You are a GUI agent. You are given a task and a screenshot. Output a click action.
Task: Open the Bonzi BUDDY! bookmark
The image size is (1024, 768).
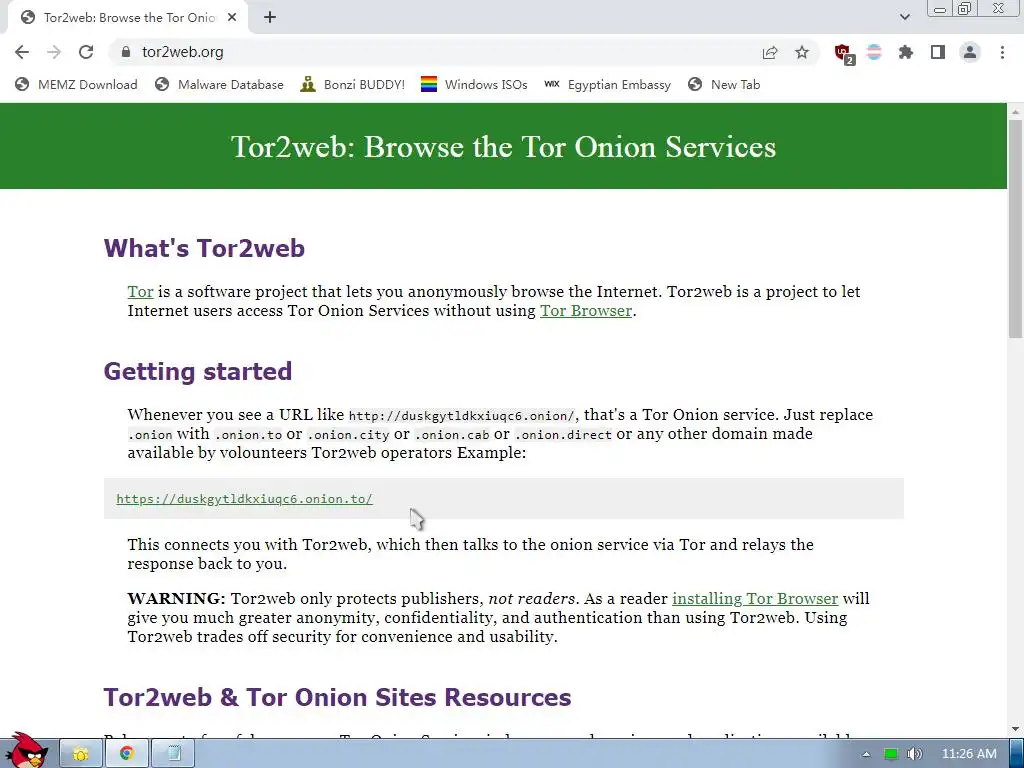pos(353,84)
